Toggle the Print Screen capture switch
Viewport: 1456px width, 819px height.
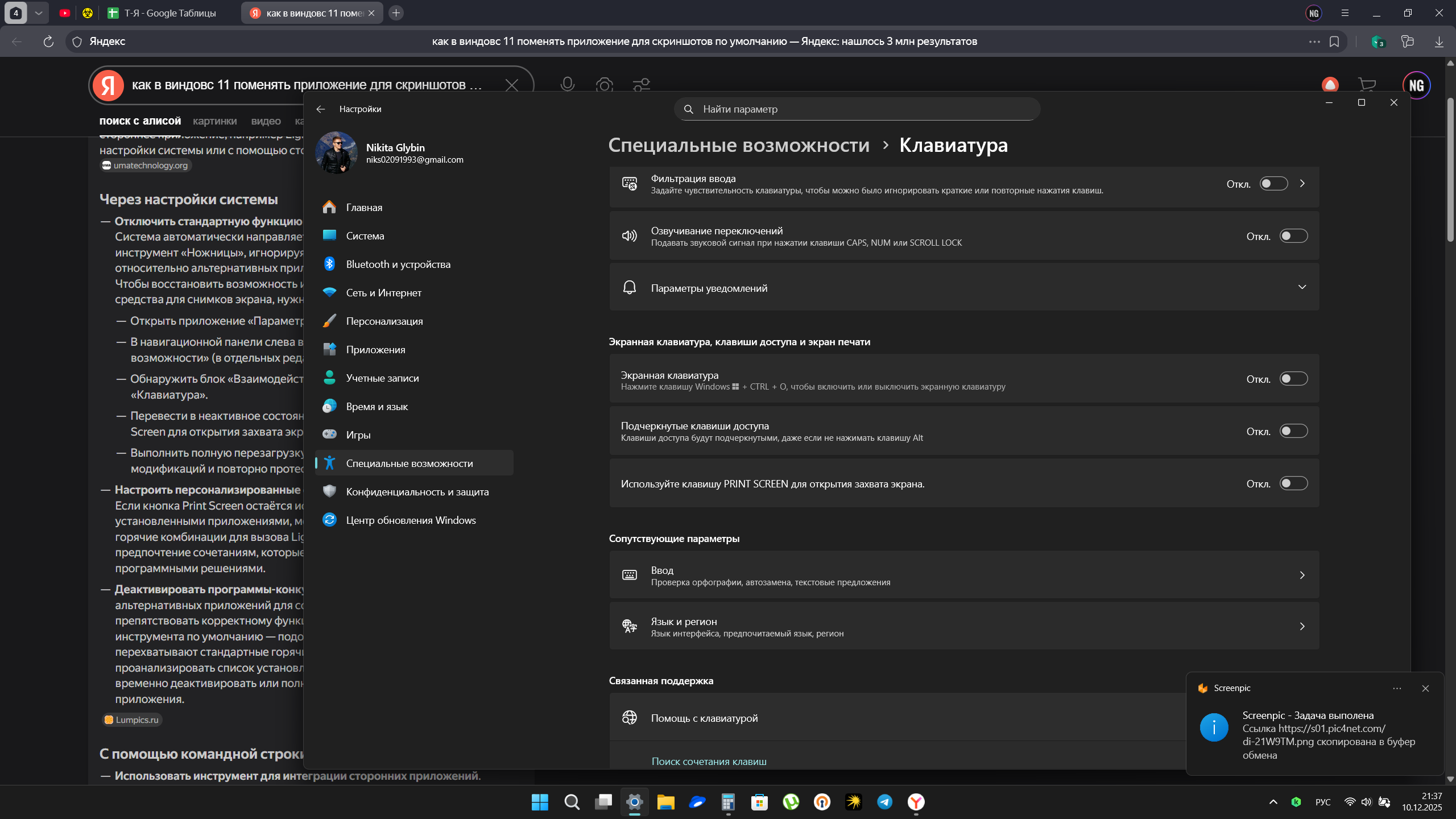pos(1293,483)
